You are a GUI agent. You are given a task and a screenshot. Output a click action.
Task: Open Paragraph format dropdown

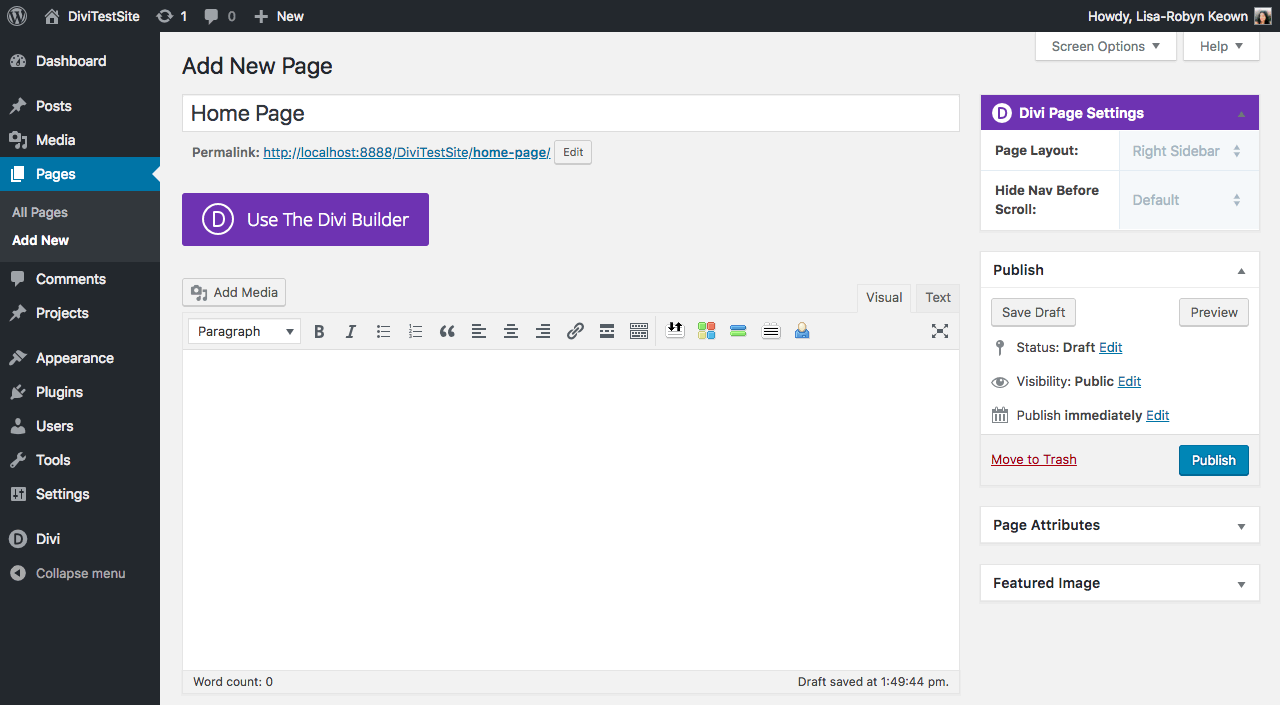point(244,331)
